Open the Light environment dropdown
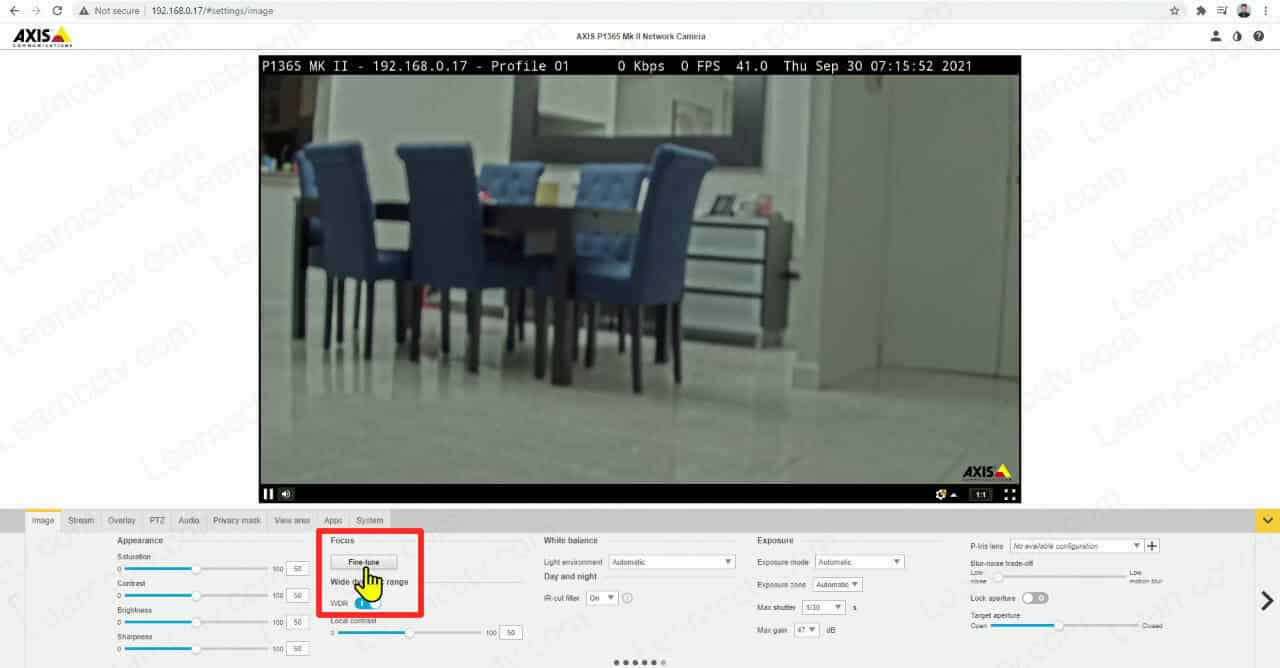The image size is (1280, 668). coord(672,562)
